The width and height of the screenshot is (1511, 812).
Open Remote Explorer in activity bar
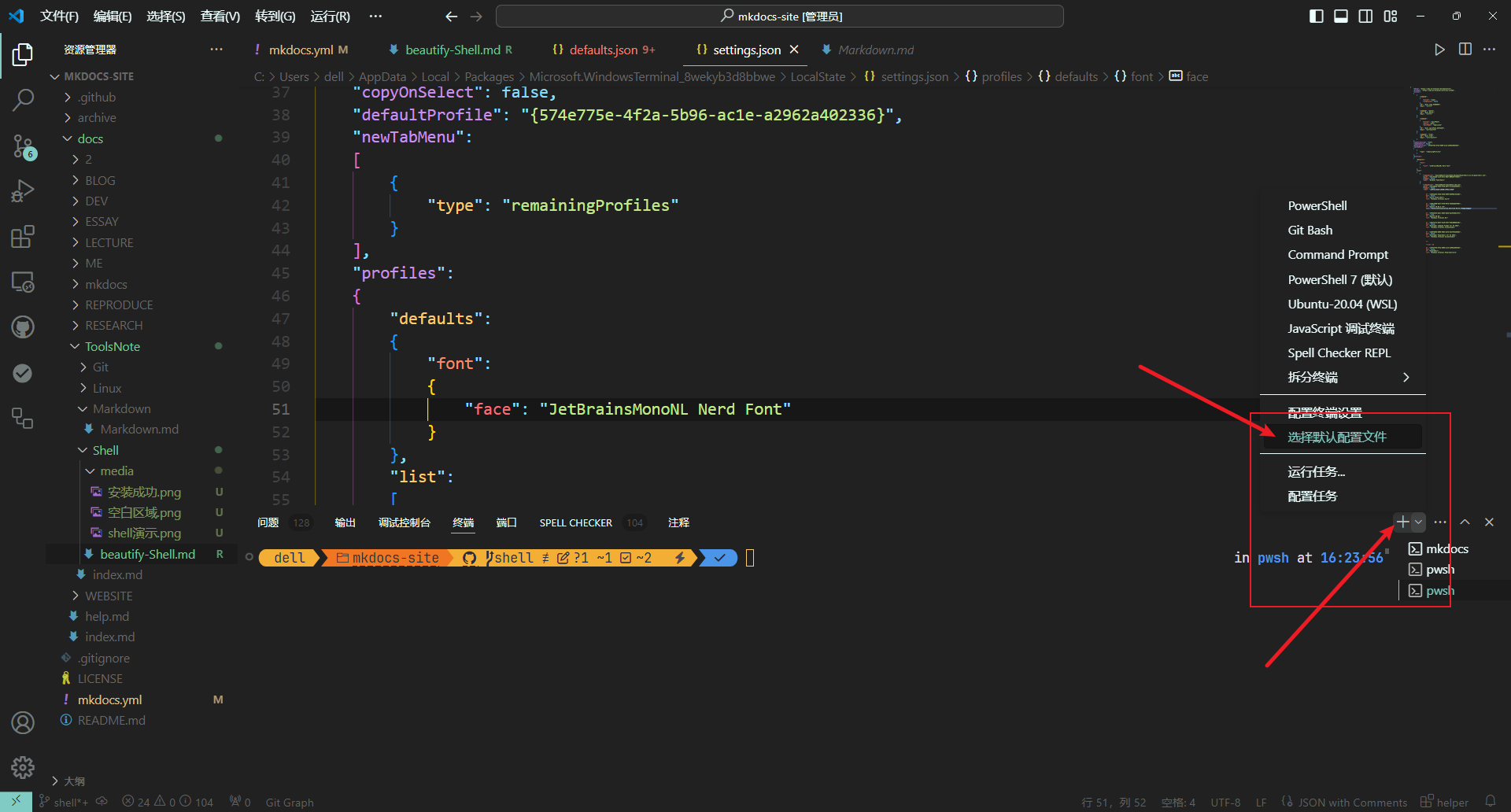(x=23, y=282)
